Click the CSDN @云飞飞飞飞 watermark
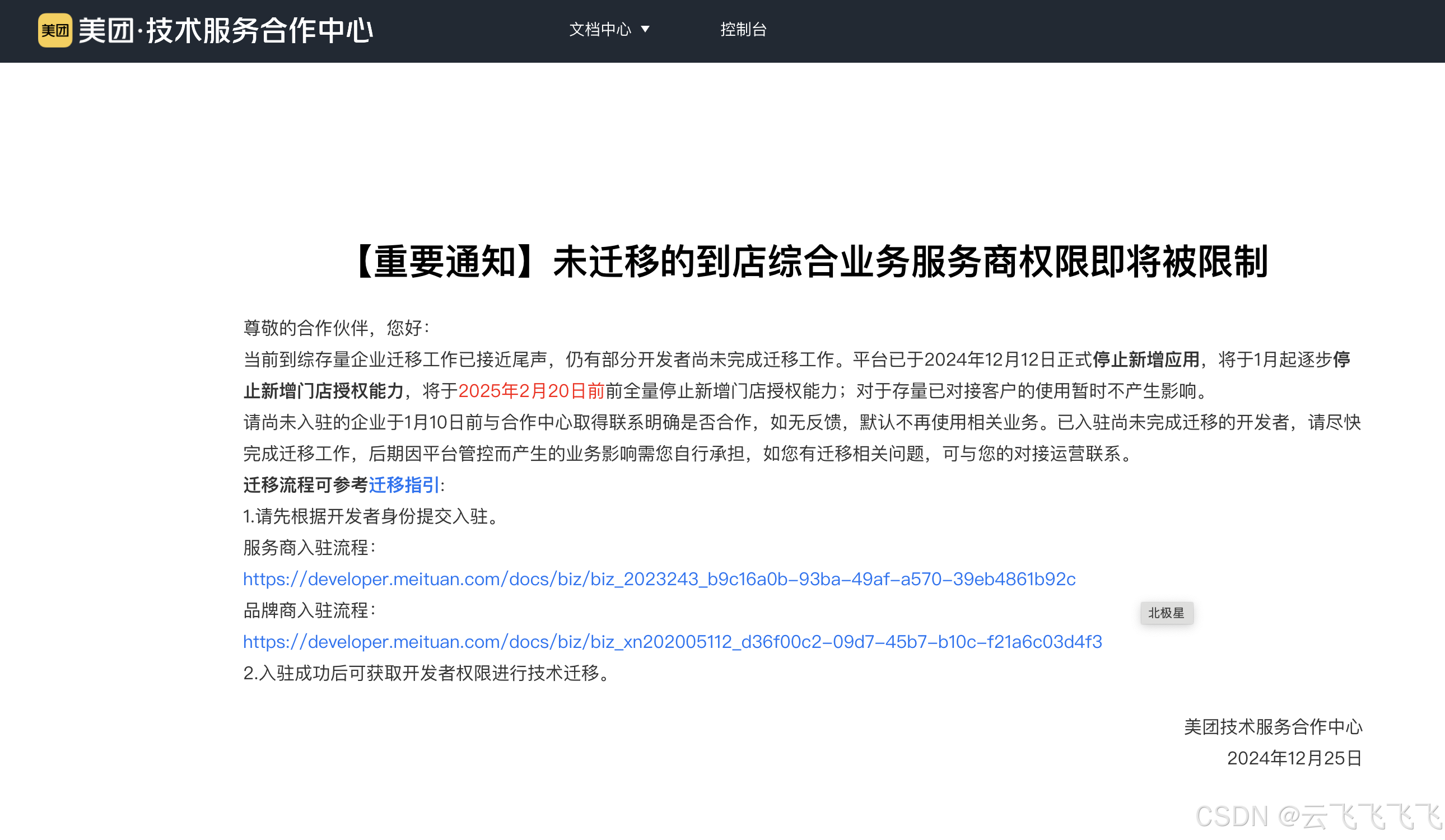Image resolution: width=1445 pixels, height=840 pixels. (x=1318, y=816)
